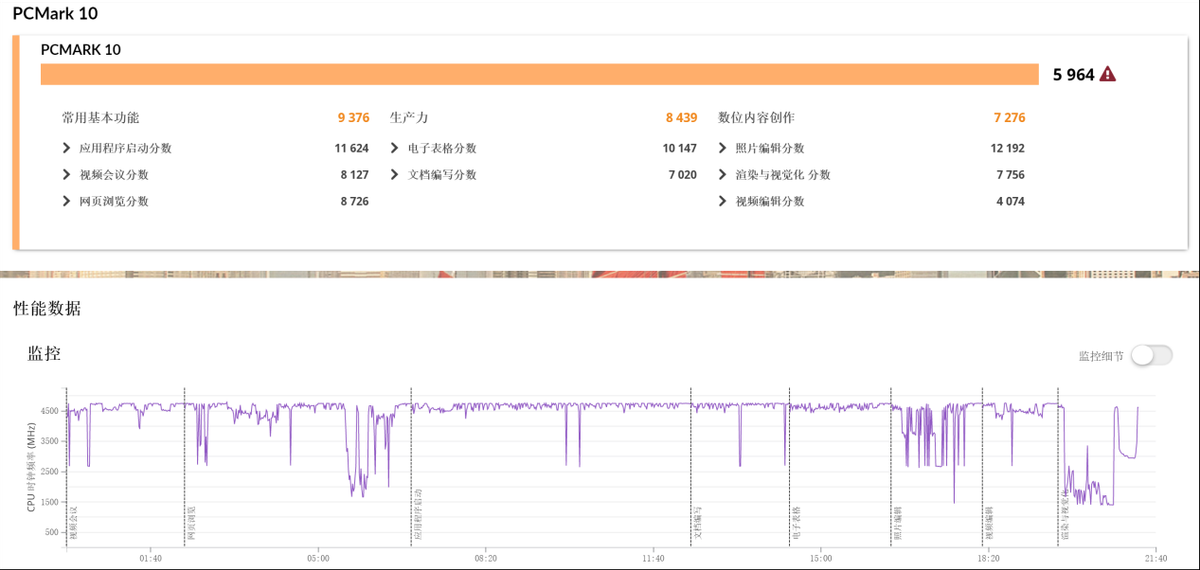The width and height of the screenshot is (1200, 570).
Task: Click the 渲染与视觉化 marker line in chart
Action: (1059, 465)
